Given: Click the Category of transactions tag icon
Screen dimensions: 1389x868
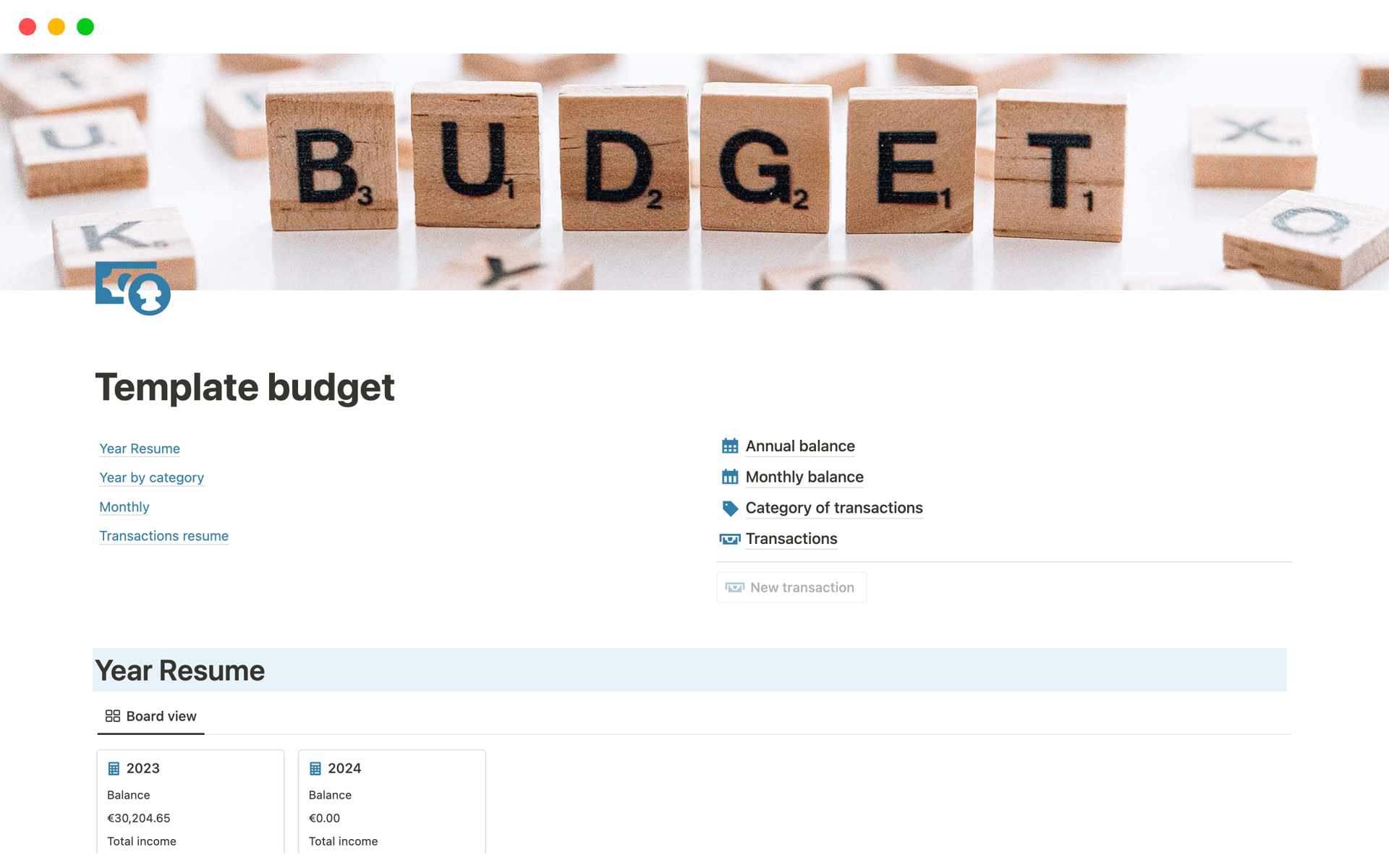Looking at the screenshot, I should point(729,508).
